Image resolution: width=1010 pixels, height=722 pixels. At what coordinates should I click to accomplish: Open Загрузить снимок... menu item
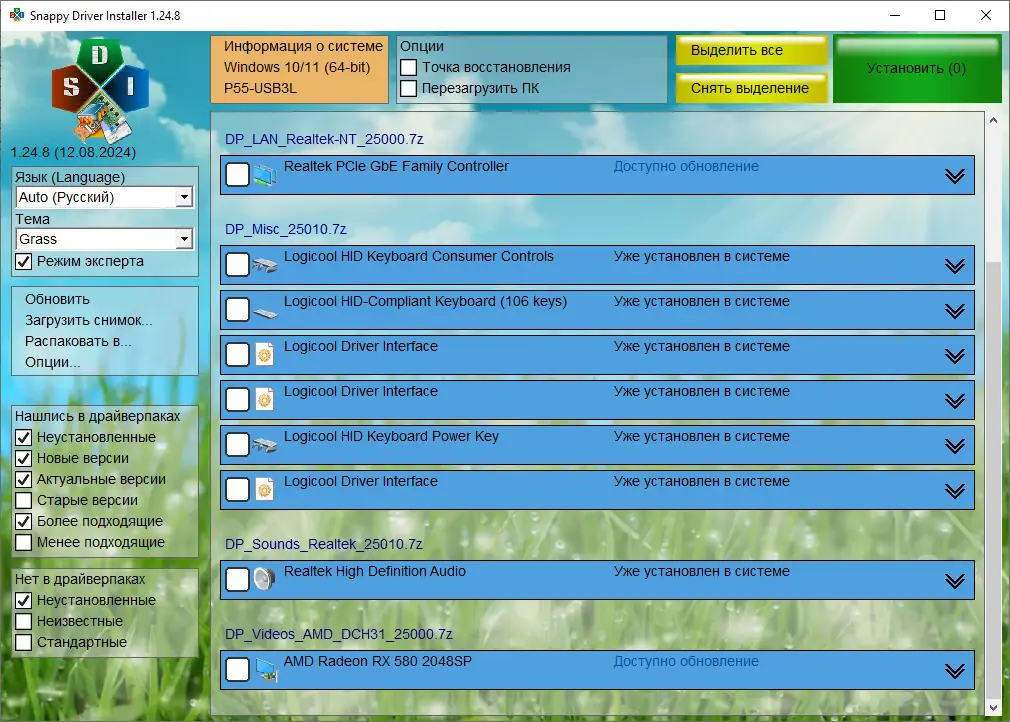[89, 321]
